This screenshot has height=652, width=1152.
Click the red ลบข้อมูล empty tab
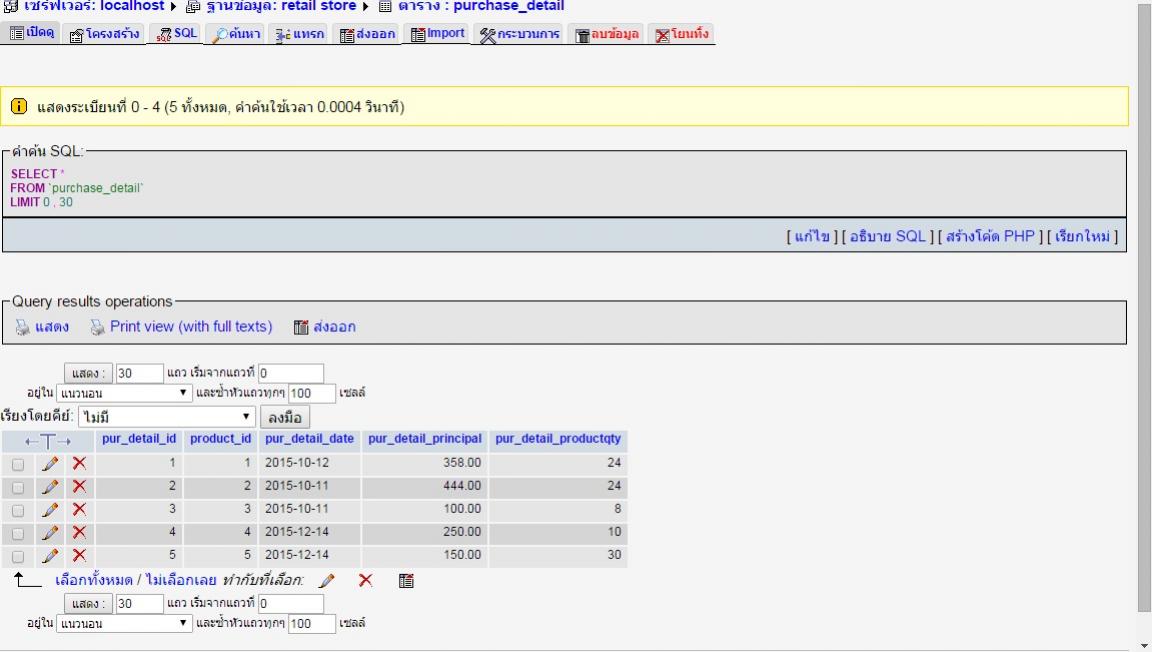pyautogui.click(x=607, y=34)
